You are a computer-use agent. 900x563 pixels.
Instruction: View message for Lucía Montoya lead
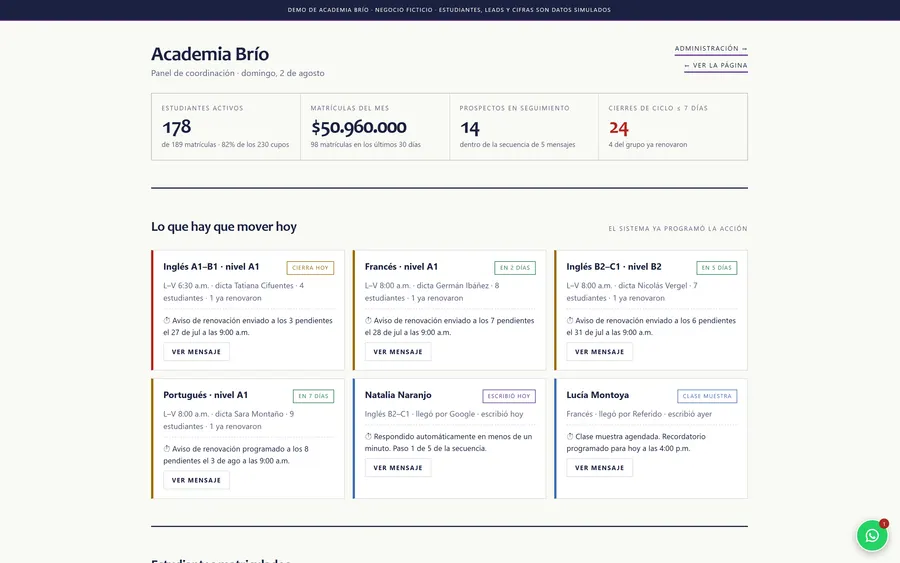[x=599, y=468]
